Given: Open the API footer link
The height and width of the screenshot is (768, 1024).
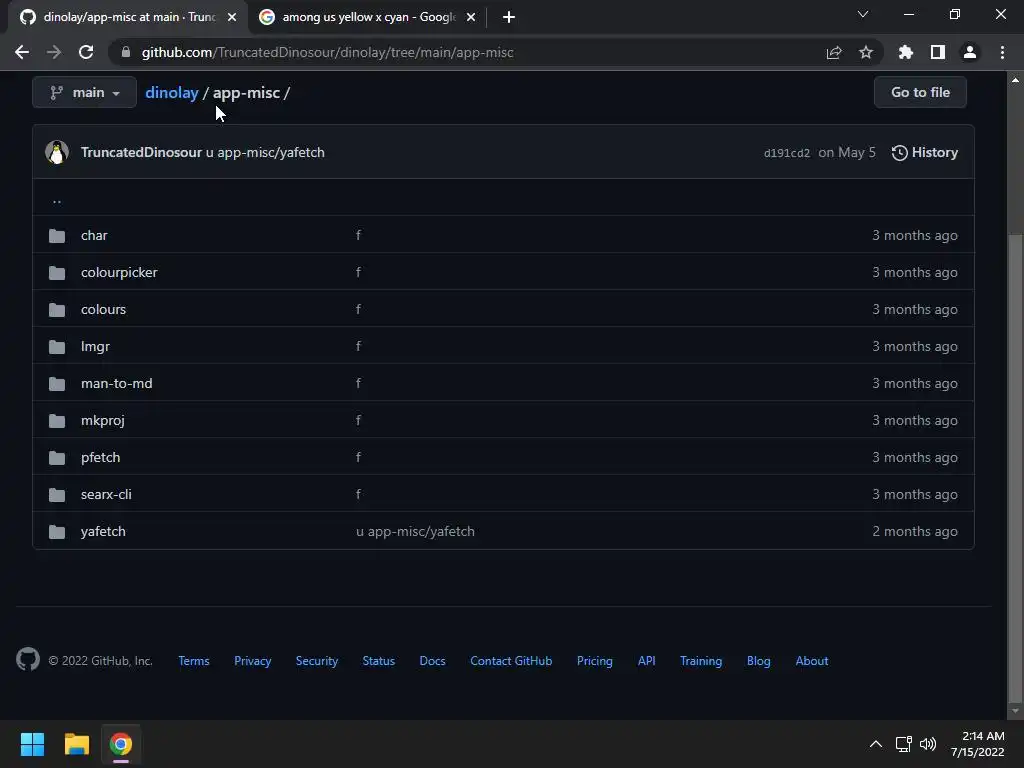Looking at the screenshot, I should 647,661.
